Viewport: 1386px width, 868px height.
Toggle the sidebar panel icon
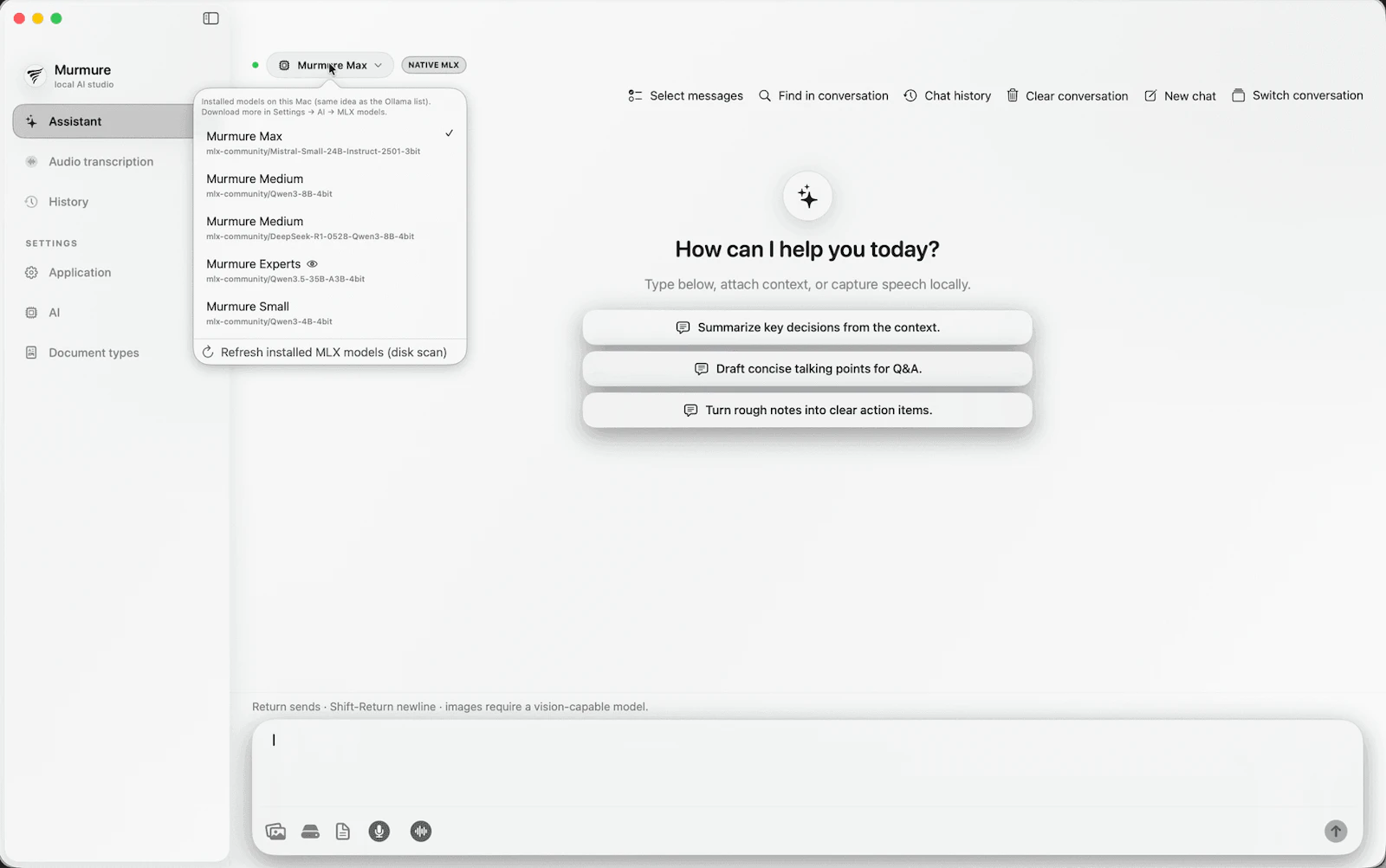tap(210, 18)
